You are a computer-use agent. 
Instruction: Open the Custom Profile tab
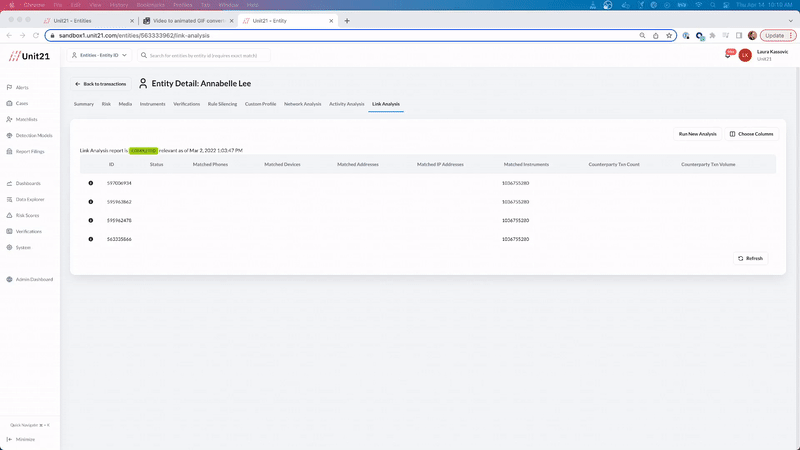[260, 104]
